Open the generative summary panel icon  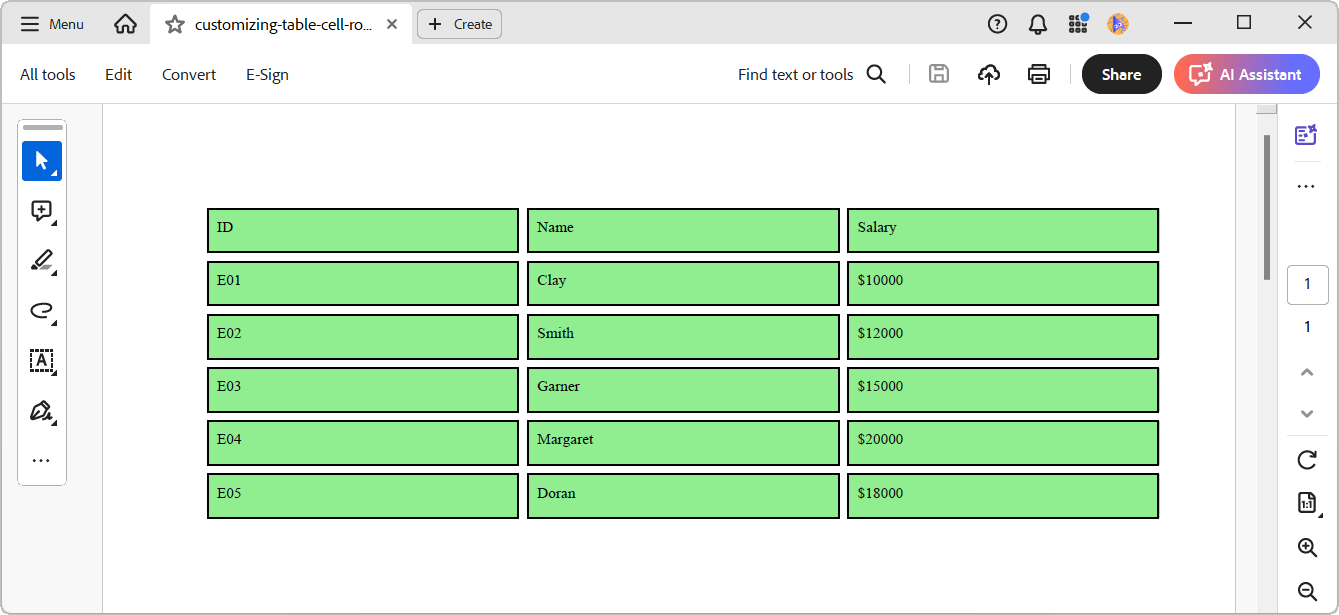pos(1306,135)
